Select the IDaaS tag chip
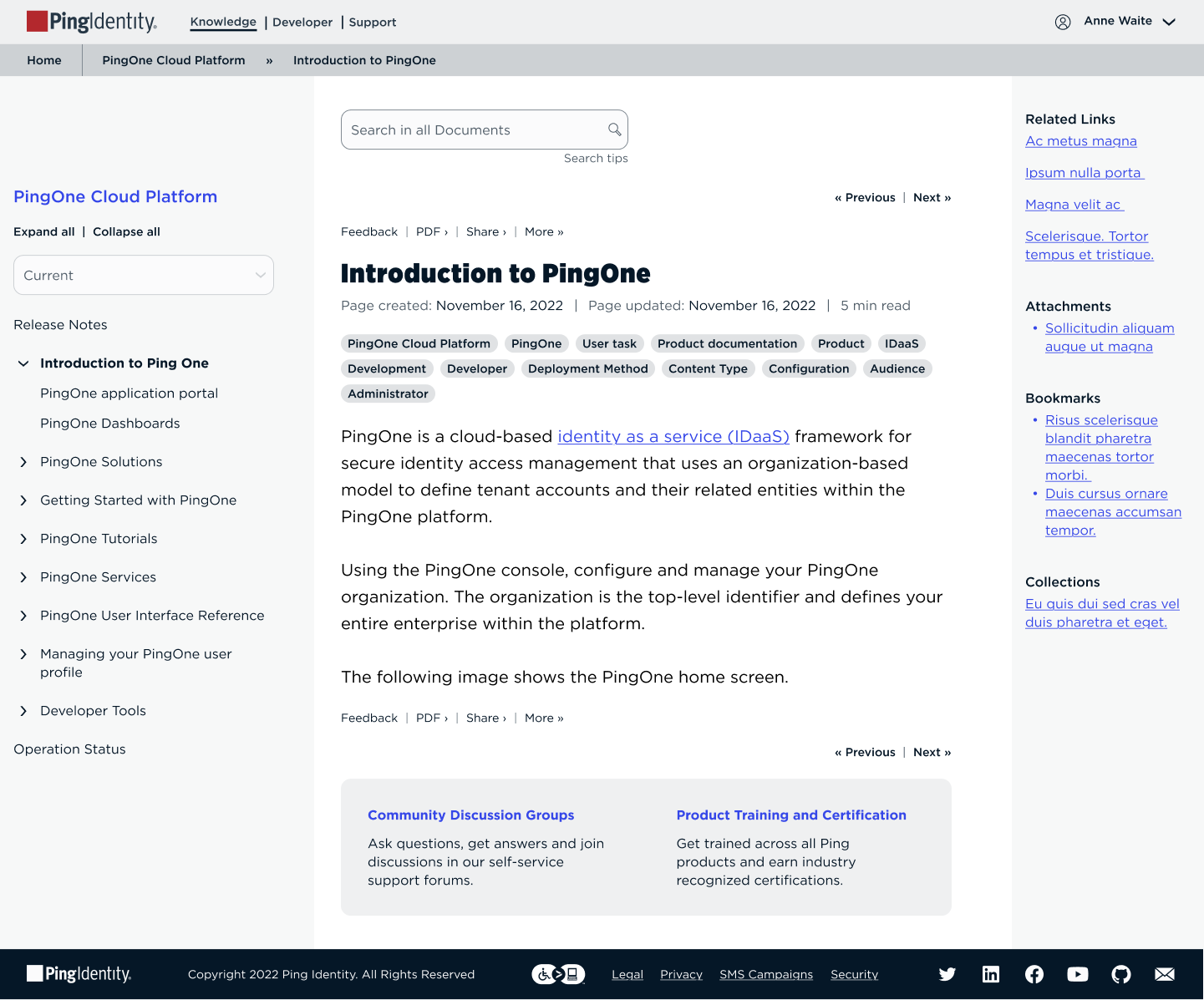1204x1000 pixels. click(901, 343)
